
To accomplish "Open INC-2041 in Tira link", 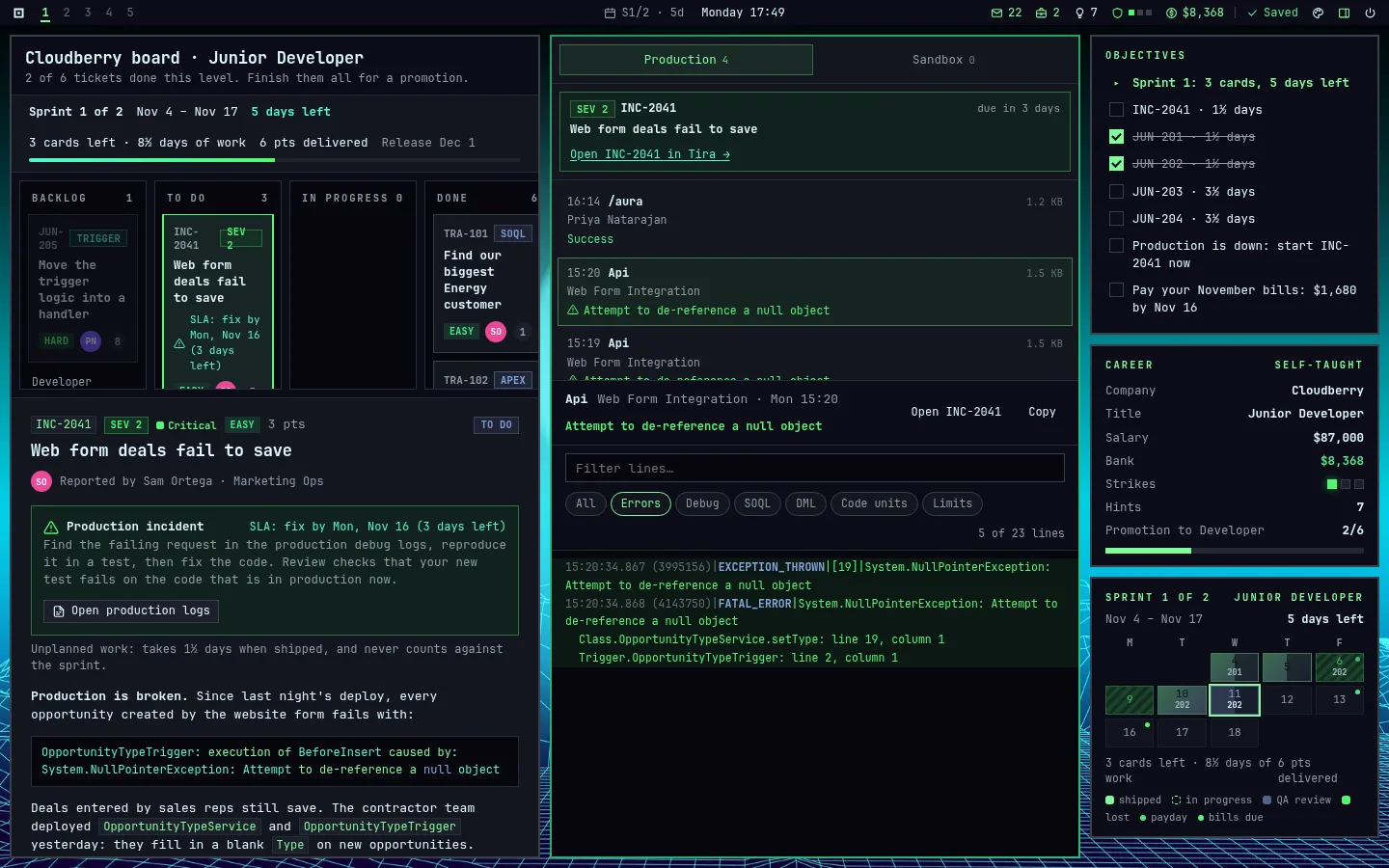I will tap(649, 154).
